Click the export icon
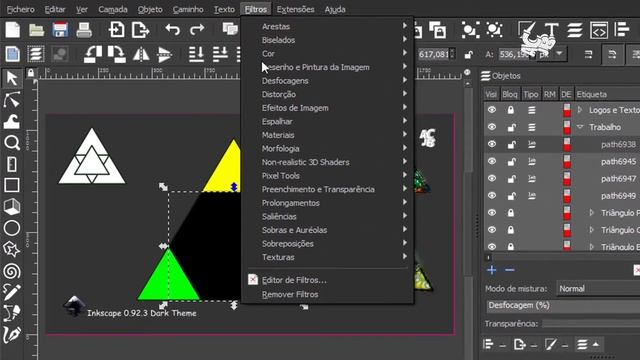 (x=140, y=30)
